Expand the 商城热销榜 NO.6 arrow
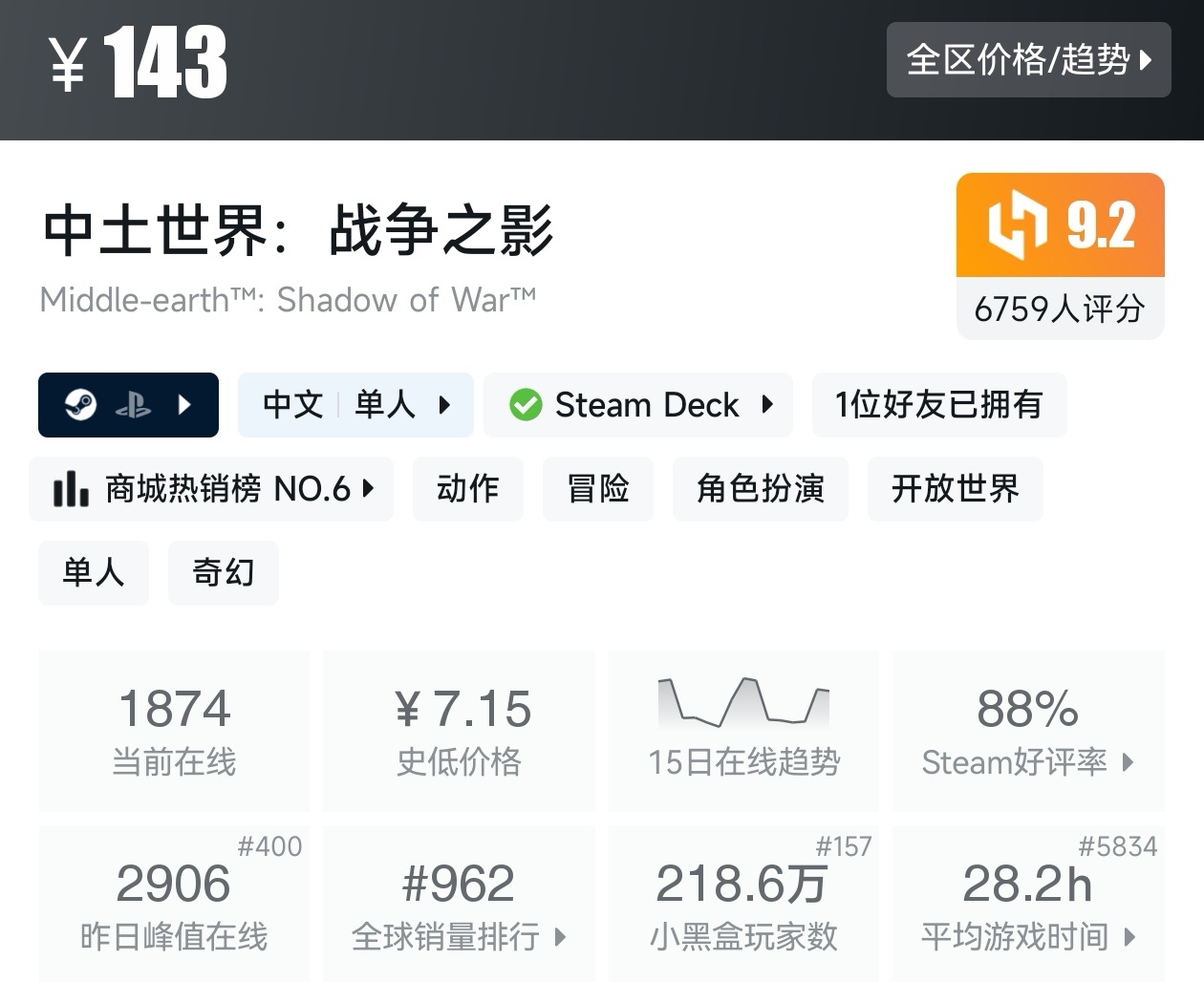This screenshot has height=982, width=1204. click(368, 489)
